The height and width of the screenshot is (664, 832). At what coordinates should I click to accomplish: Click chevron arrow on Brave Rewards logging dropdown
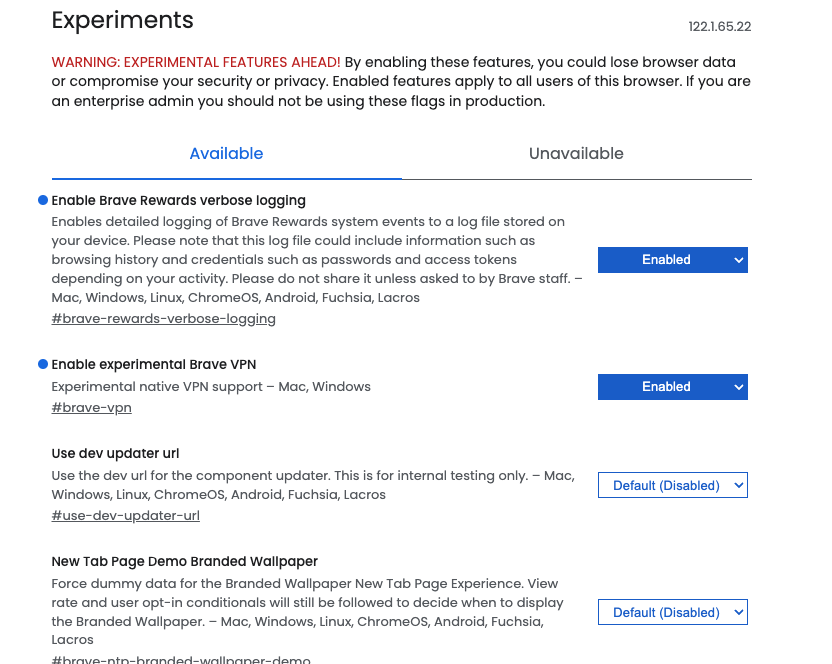pyautogui.click(x=738, y=260)
